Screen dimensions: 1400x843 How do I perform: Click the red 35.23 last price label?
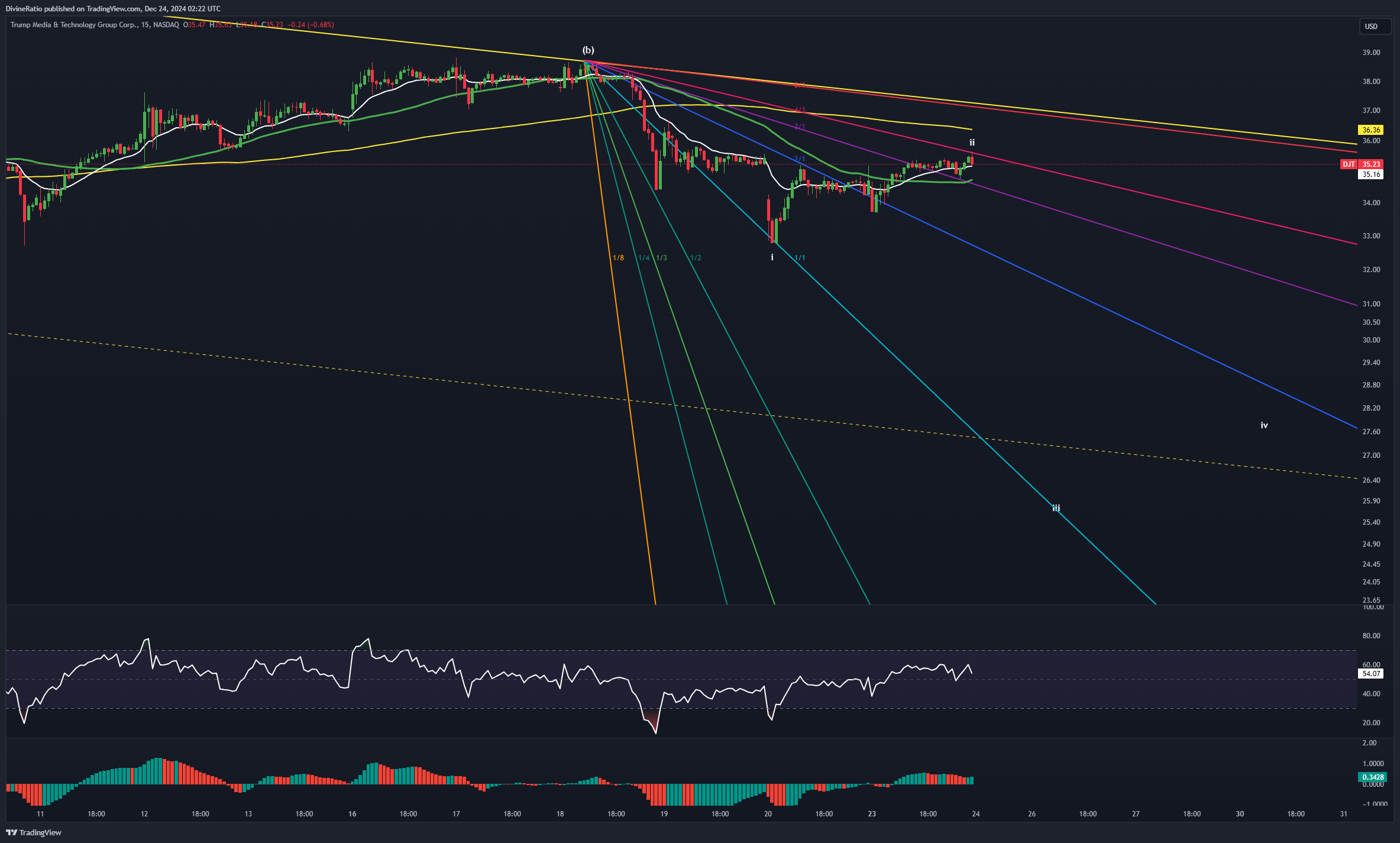coord(1371,164)
